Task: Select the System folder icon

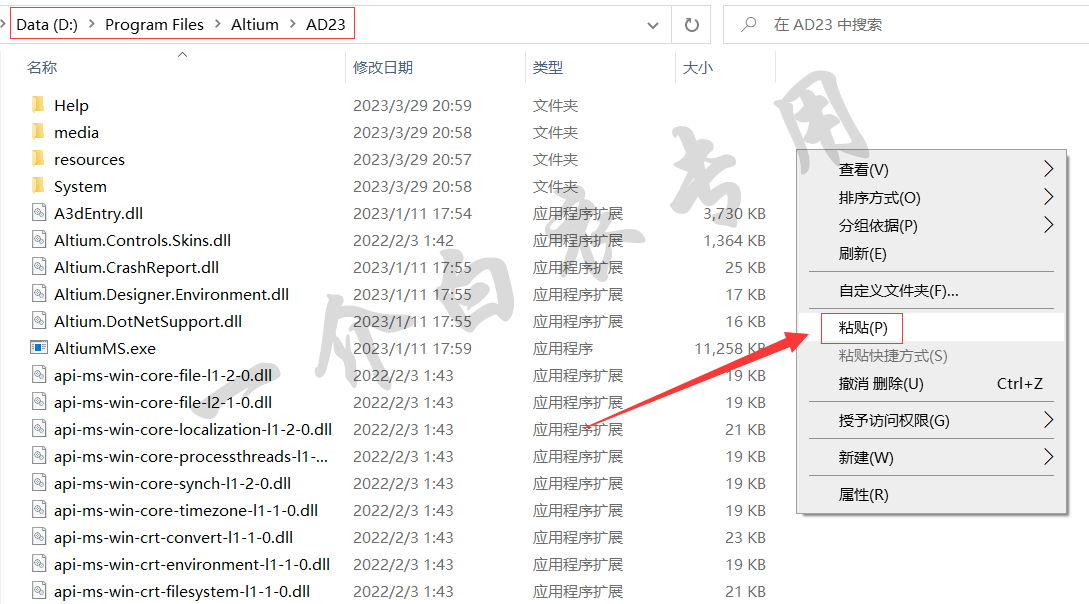Action: click(38, 186)
